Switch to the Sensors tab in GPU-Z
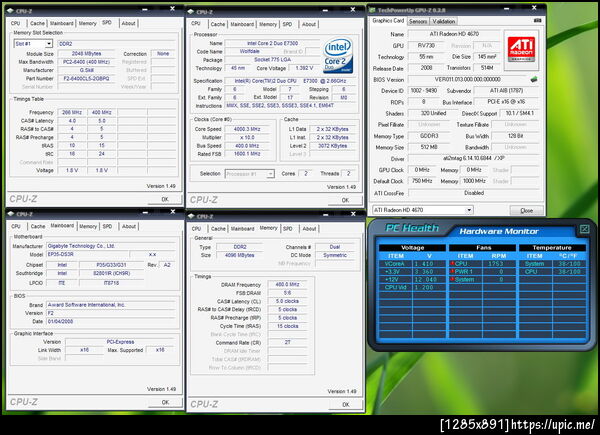 [418, 21]
